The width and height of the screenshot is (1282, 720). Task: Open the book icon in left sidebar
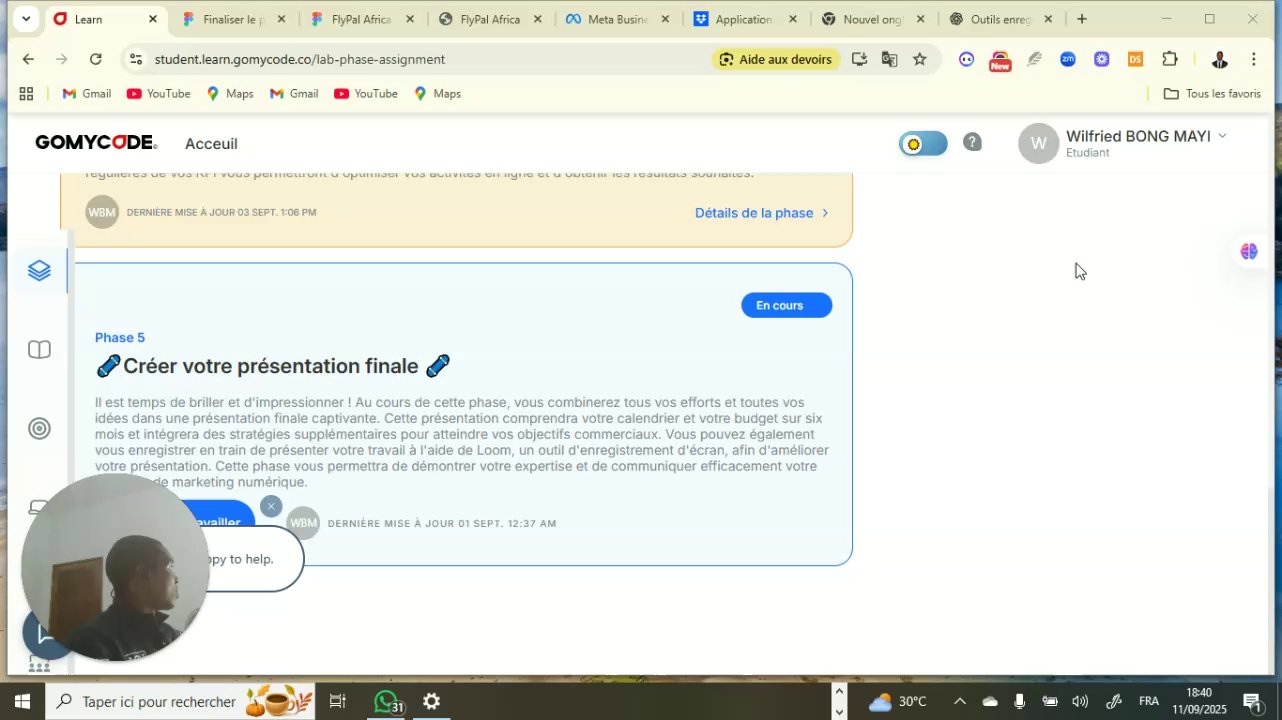39,350
